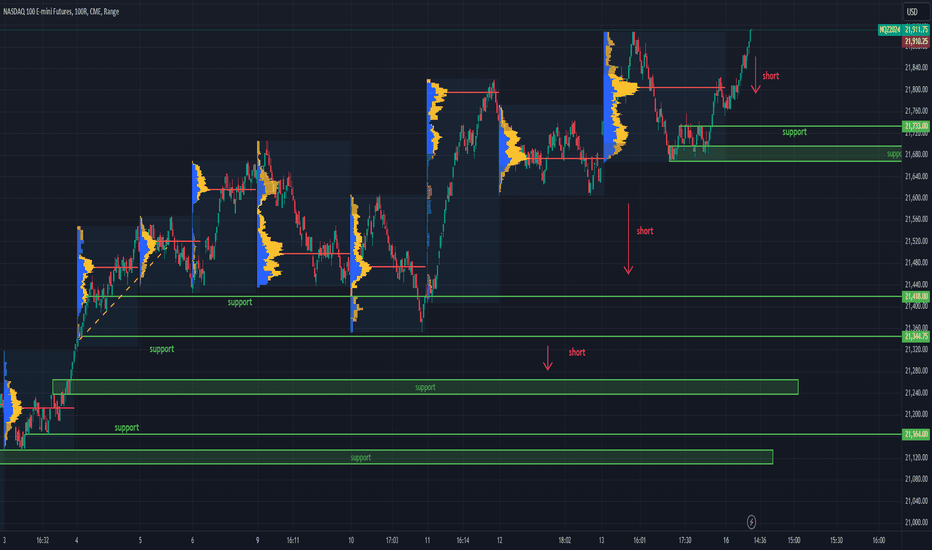Click the 21,760.00 price axis value
This screenshot has width=932, height=550.
(x=916, y=111)
